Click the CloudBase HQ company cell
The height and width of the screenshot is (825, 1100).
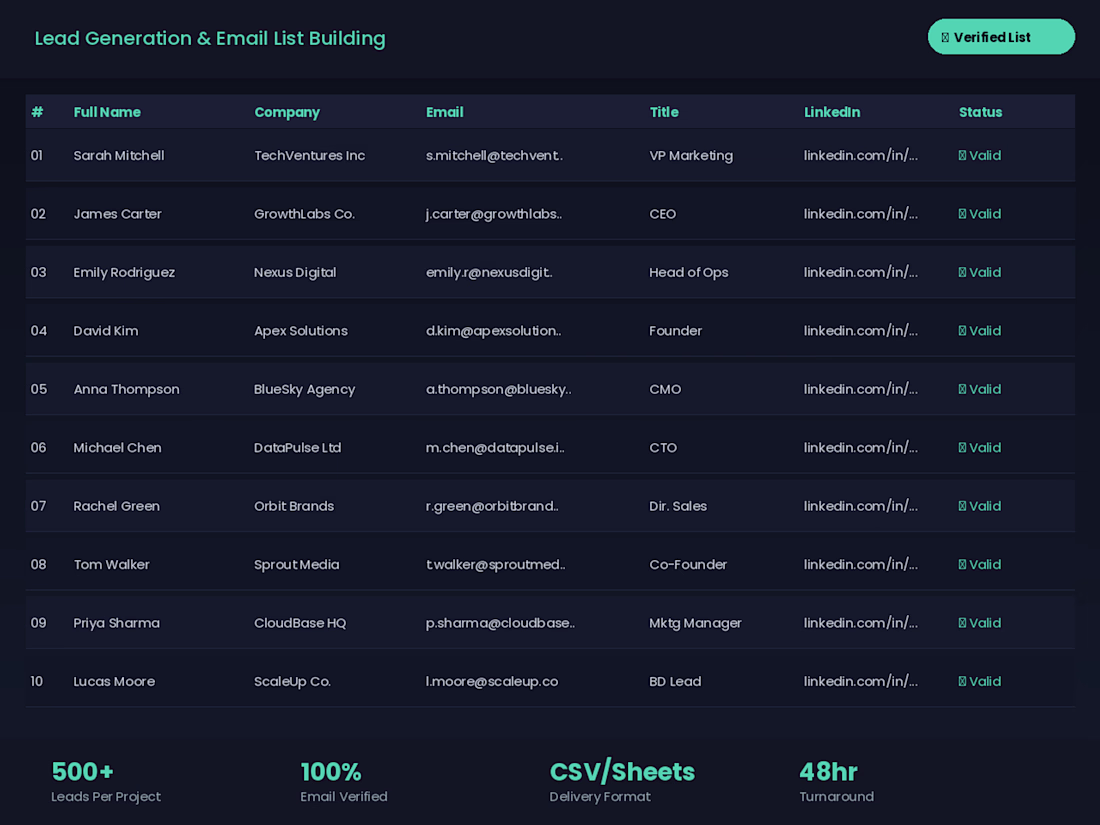(x=300, y=623)
